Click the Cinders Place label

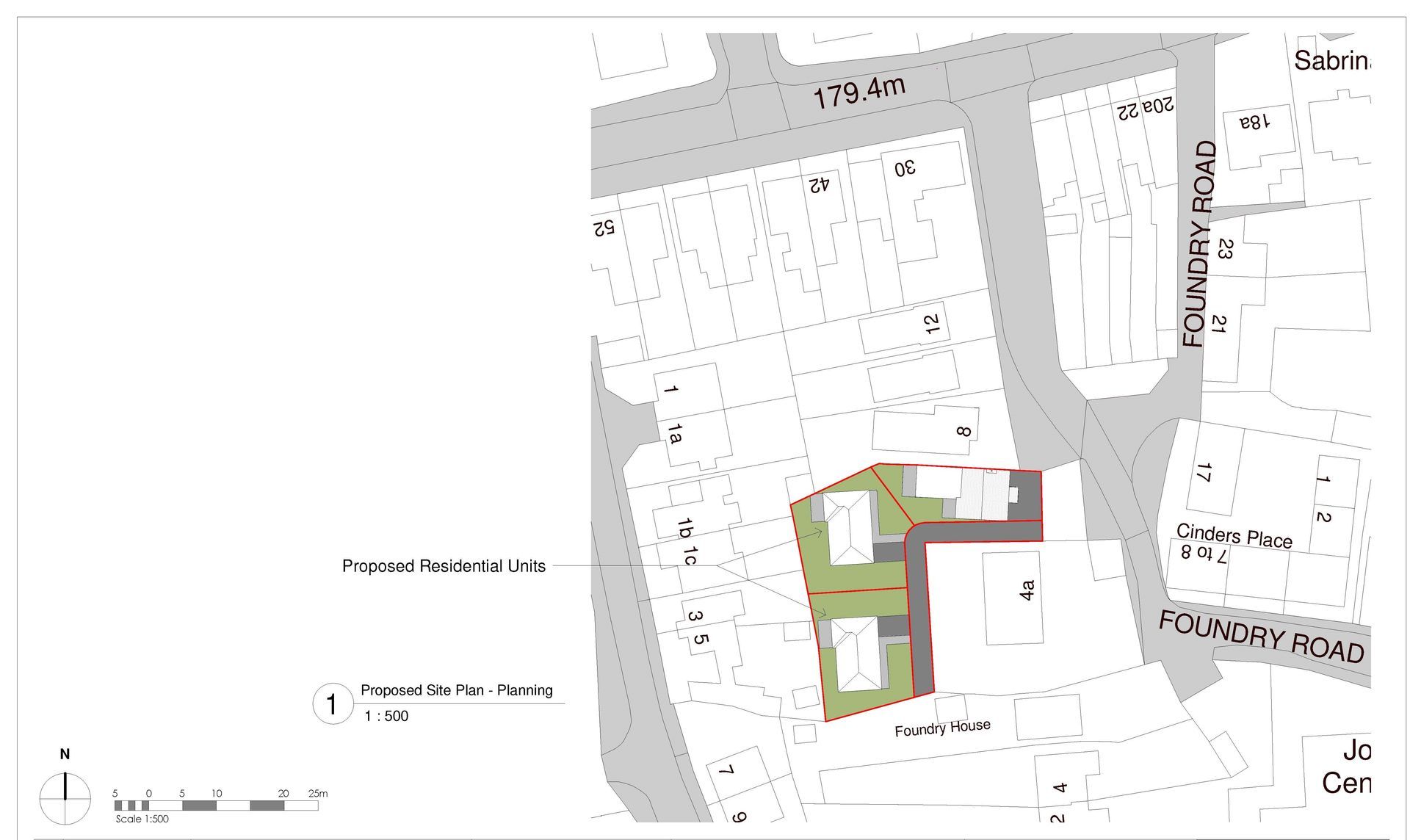(1234, 535)
